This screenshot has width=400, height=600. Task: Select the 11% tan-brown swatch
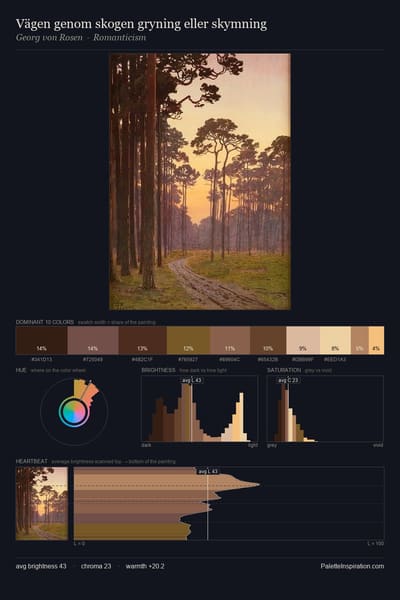[x=230, y=340]
